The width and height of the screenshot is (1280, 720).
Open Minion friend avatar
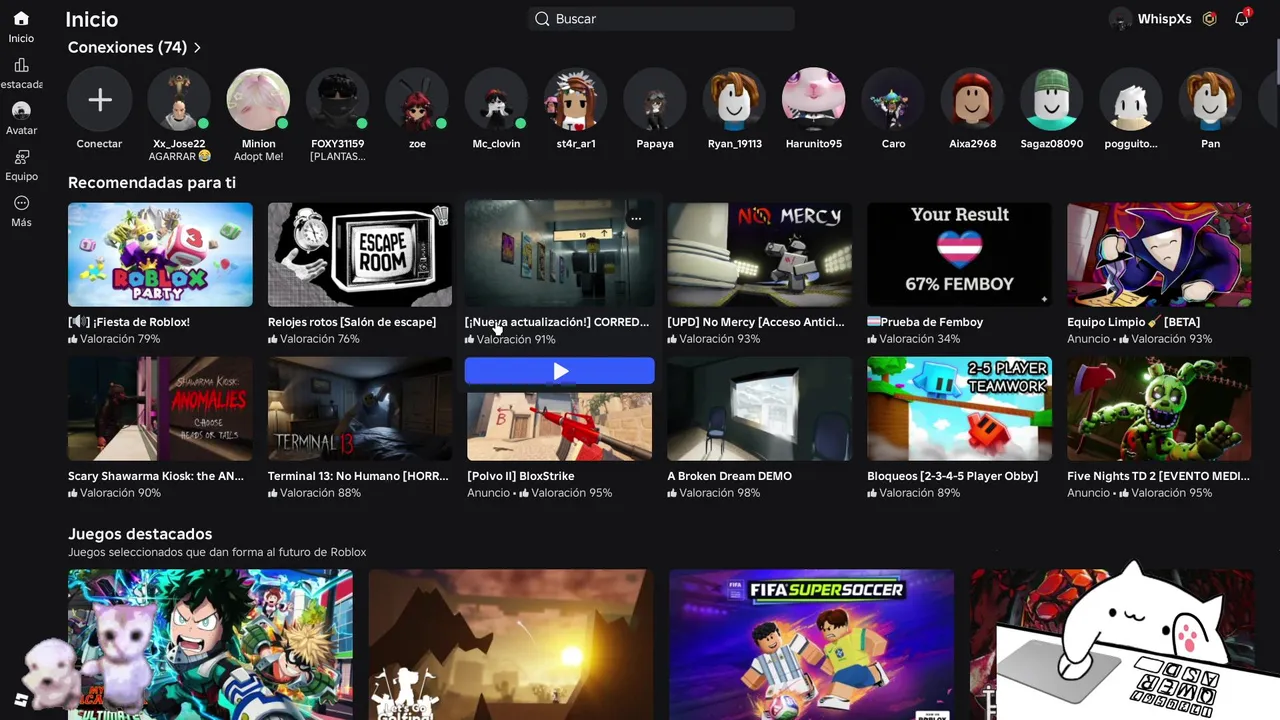(258, 100)
